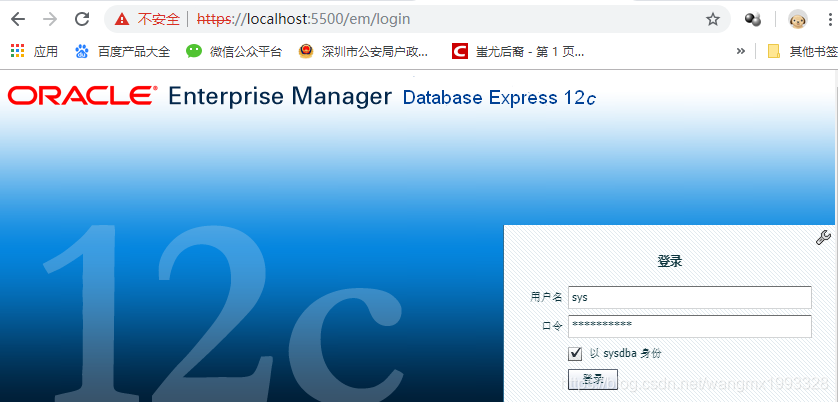Click the red not-secure warning triangle

click(122, 20)
